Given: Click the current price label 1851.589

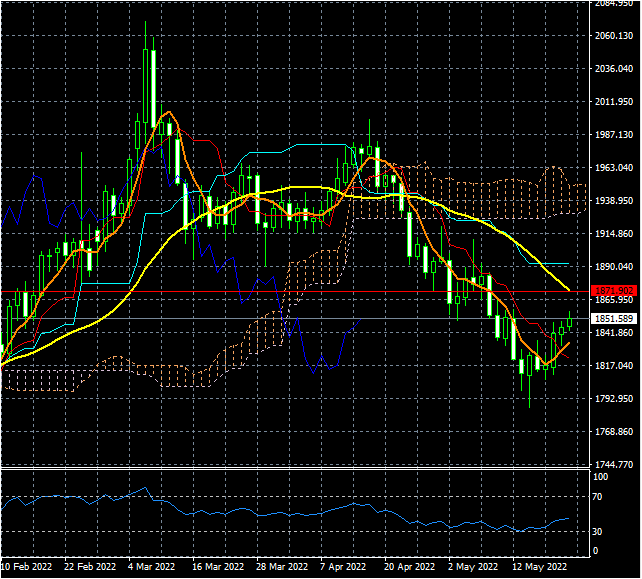Looking at the screenshot, I should 614,319.
